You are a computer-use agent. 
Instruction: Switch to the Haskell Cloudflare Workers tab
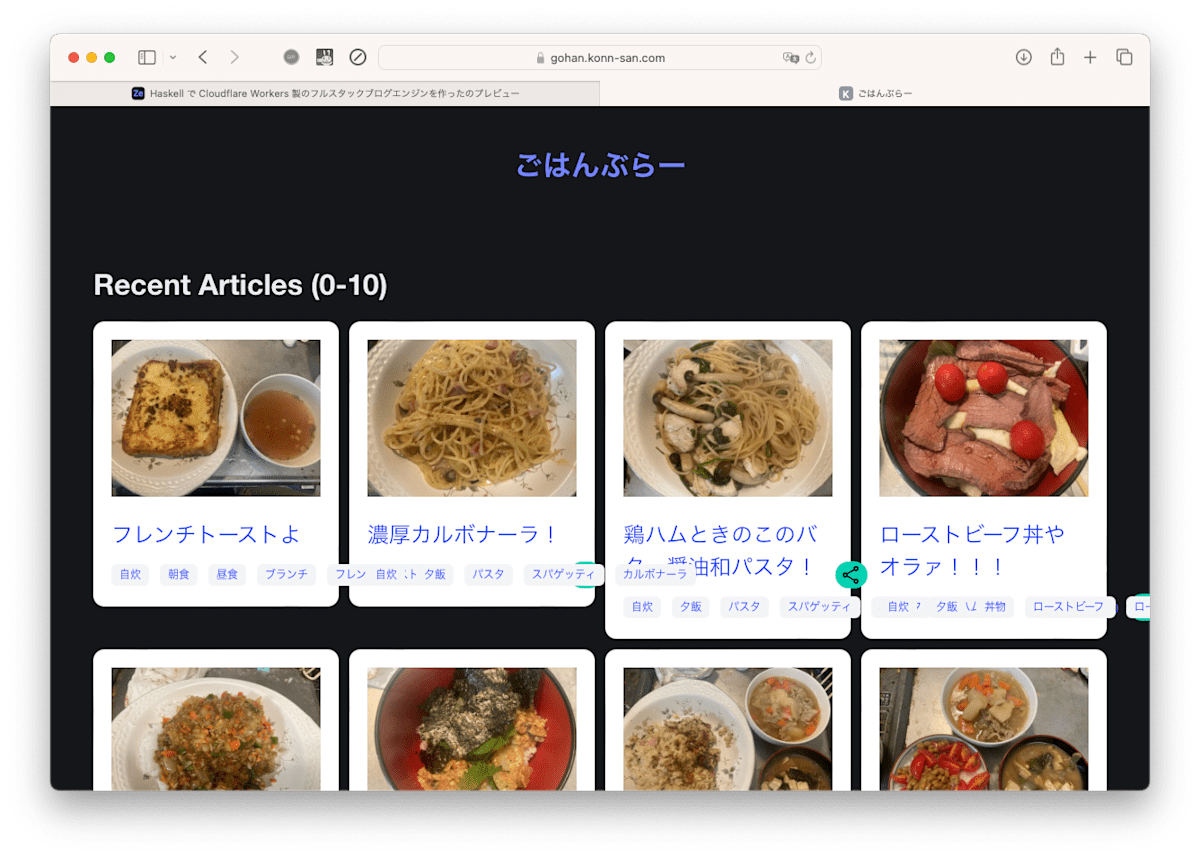pyautogui.click(x=325, y=93)
